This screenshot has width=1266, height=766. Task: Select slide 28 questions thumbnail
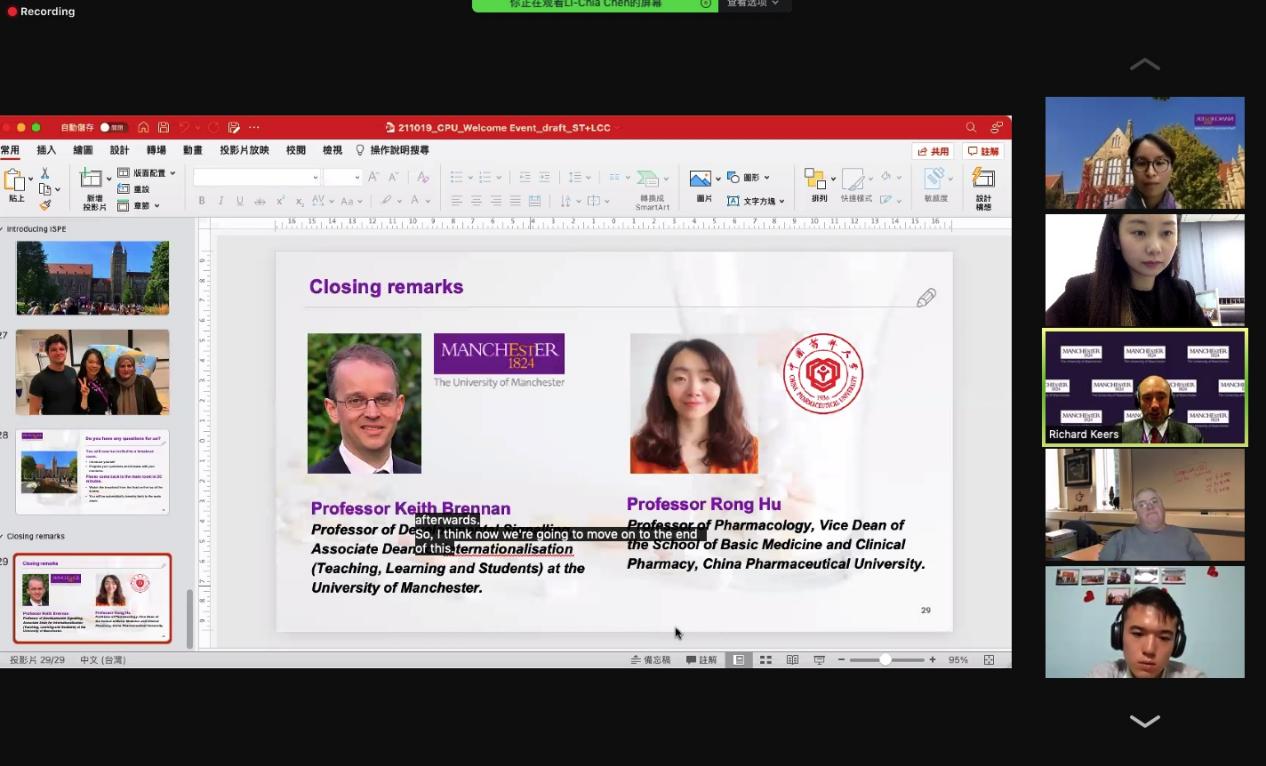pyautogui.click(x=92, y=472)
